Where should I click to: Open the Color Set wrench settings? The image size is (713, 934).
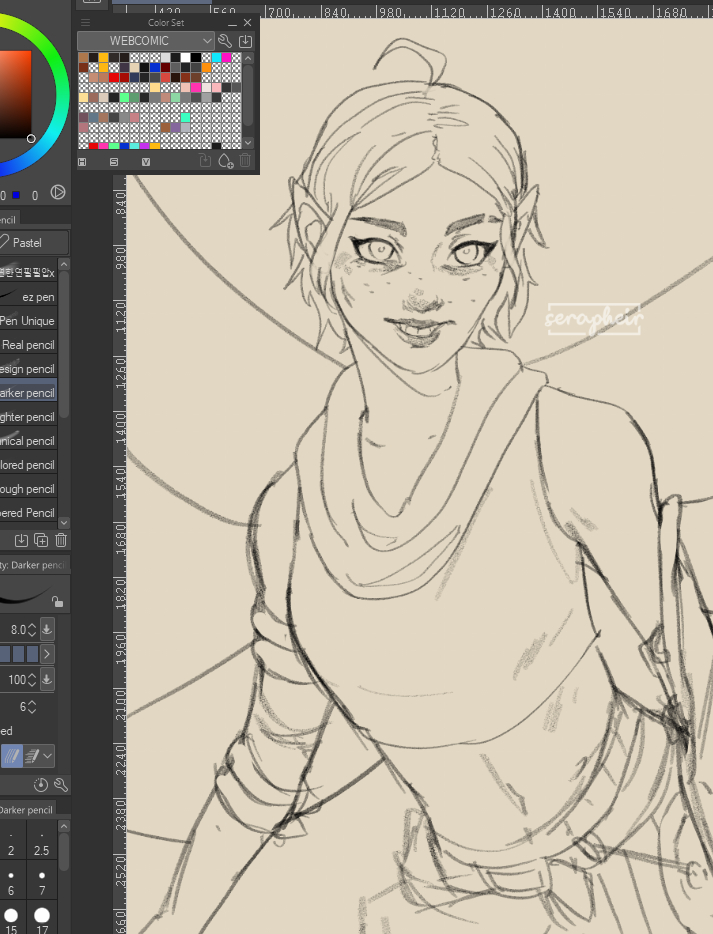pyautogui.click(x=226, y=41)
